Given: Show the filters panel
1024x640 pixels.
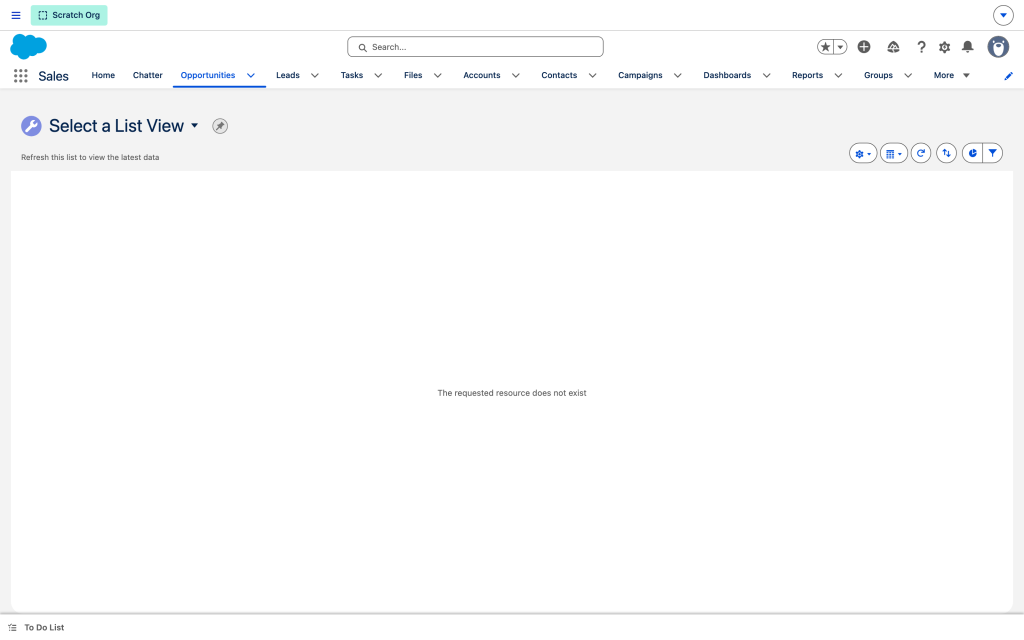Looking at the screenshot, I should click(x=993, y=153).
